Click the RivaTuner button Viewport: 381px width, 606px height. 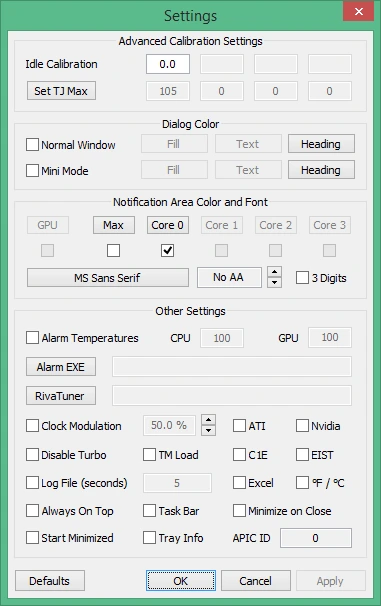click(61, 396)
